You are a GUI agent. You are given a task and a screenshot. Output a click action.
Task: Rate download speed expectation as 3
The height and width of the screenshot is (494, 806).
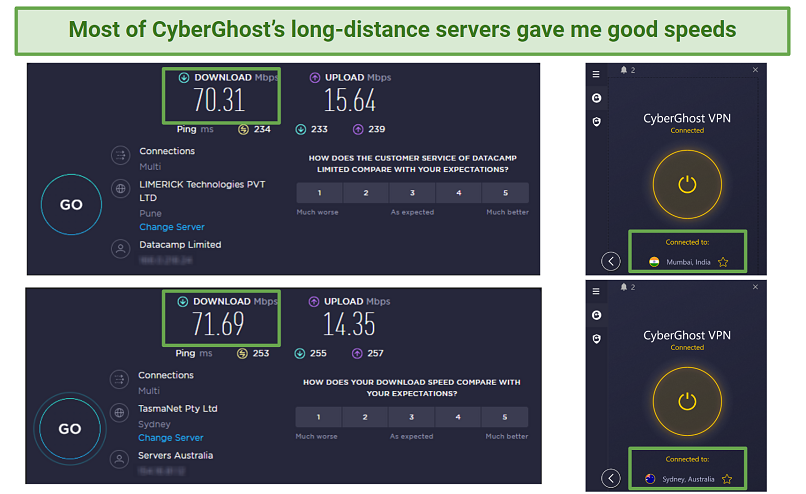411,417
